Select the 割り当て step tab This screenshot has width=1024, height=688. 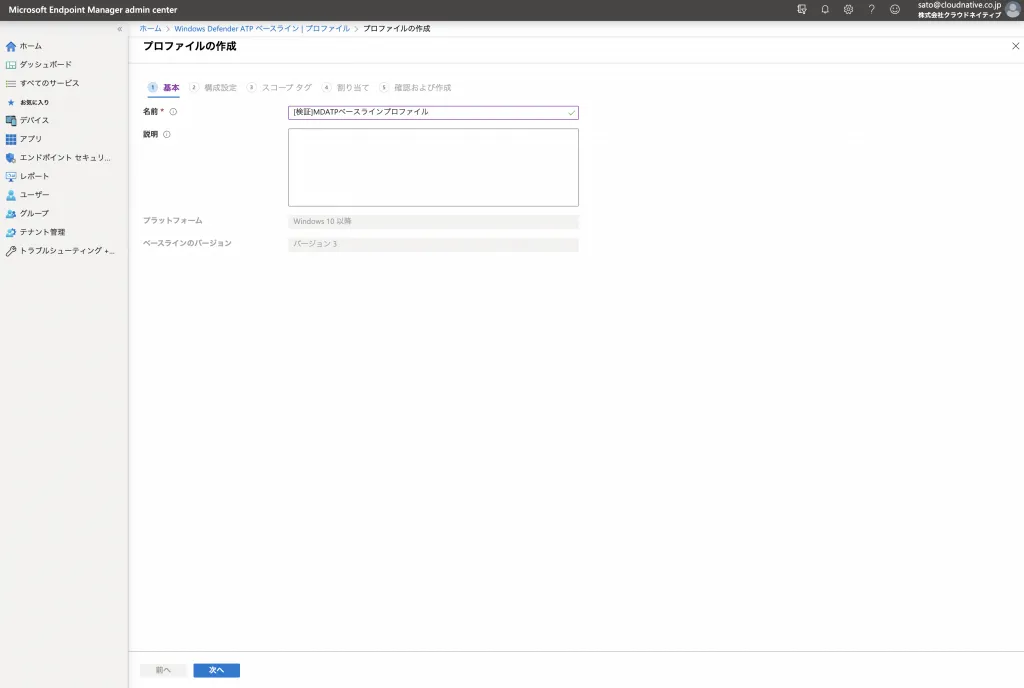pos(345,87)
